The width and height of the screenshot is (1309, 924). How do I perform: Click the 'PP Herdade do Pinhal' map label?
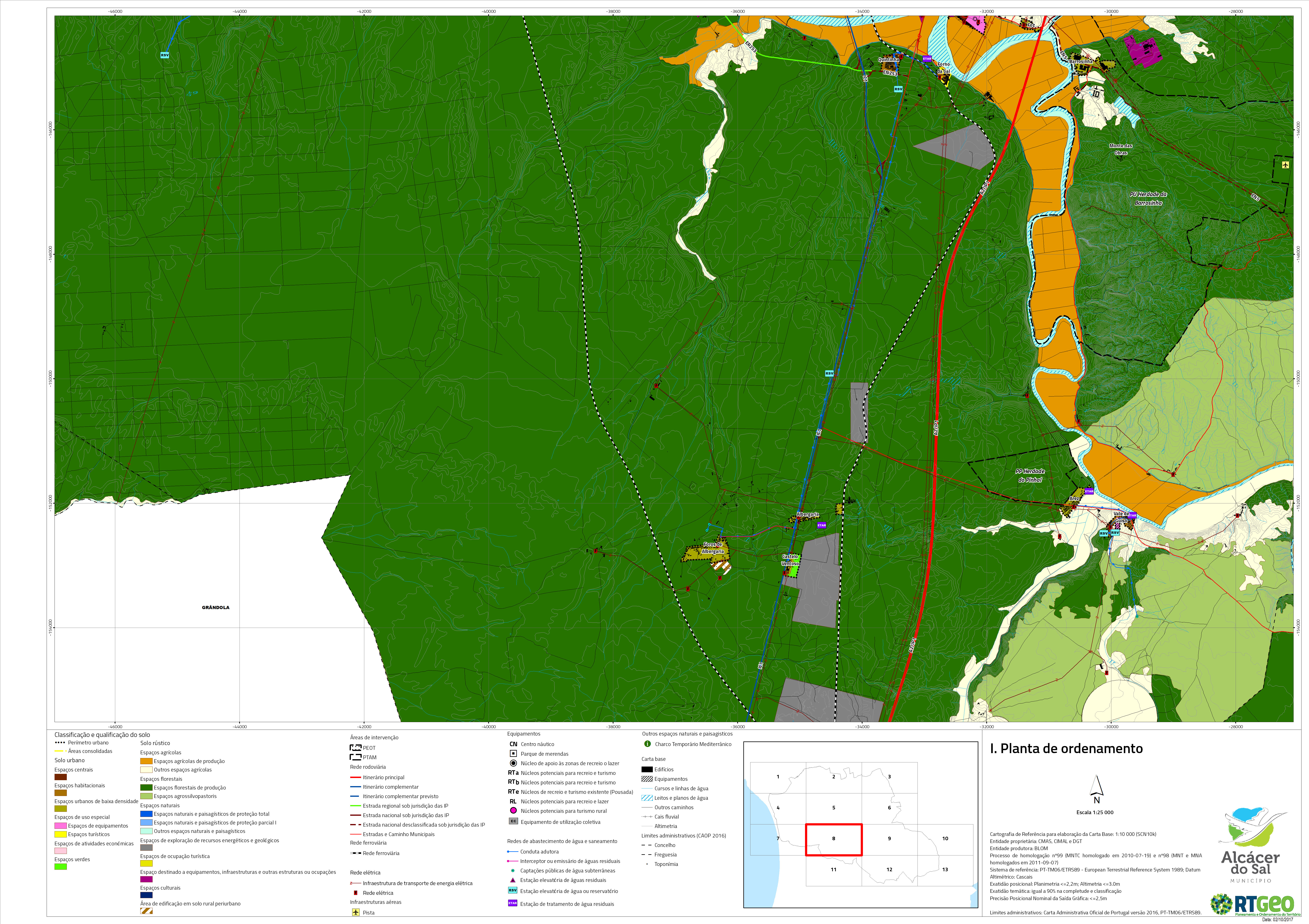pos(1030,475)
